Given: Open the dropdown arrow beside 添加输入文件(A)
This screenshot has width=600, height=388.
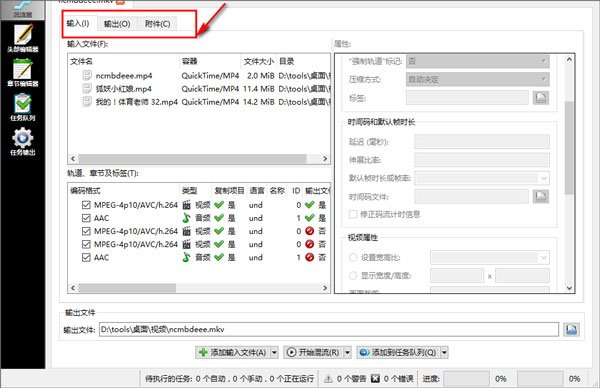Looking at the screenshot, I should pos(274,352).
